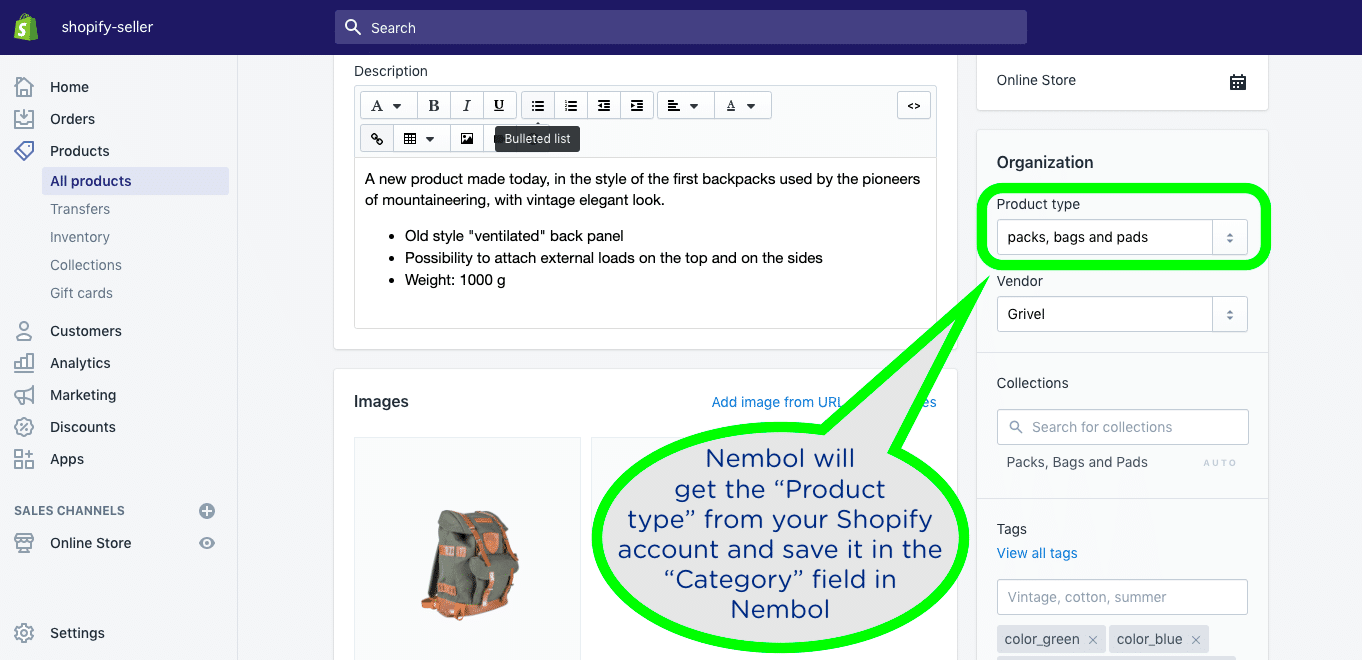Click the Search for collections field
The image size is (1362, 660).
1123,427
